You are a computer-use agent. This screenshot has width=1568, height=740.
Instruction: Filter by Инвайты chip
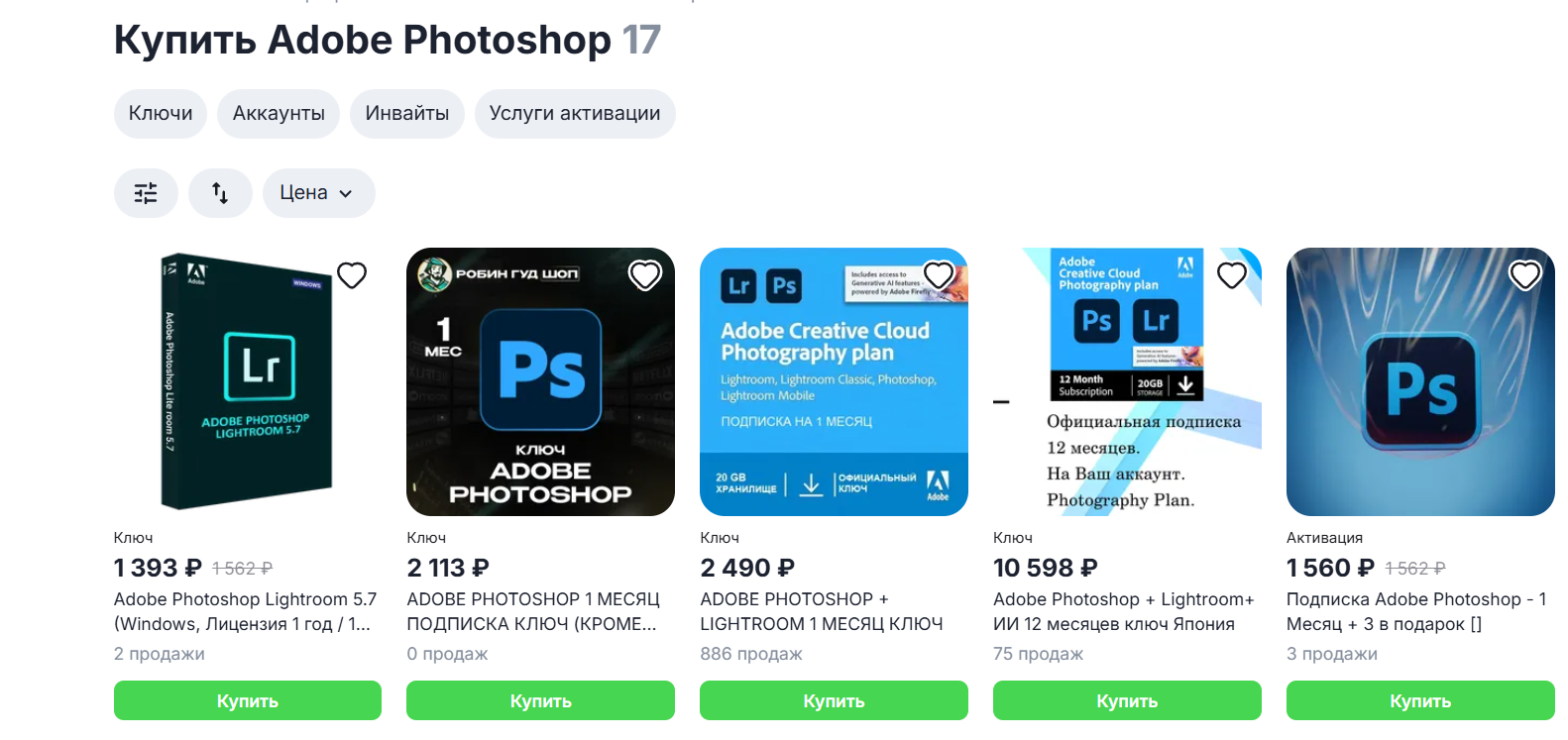click(x=407, y=114)
